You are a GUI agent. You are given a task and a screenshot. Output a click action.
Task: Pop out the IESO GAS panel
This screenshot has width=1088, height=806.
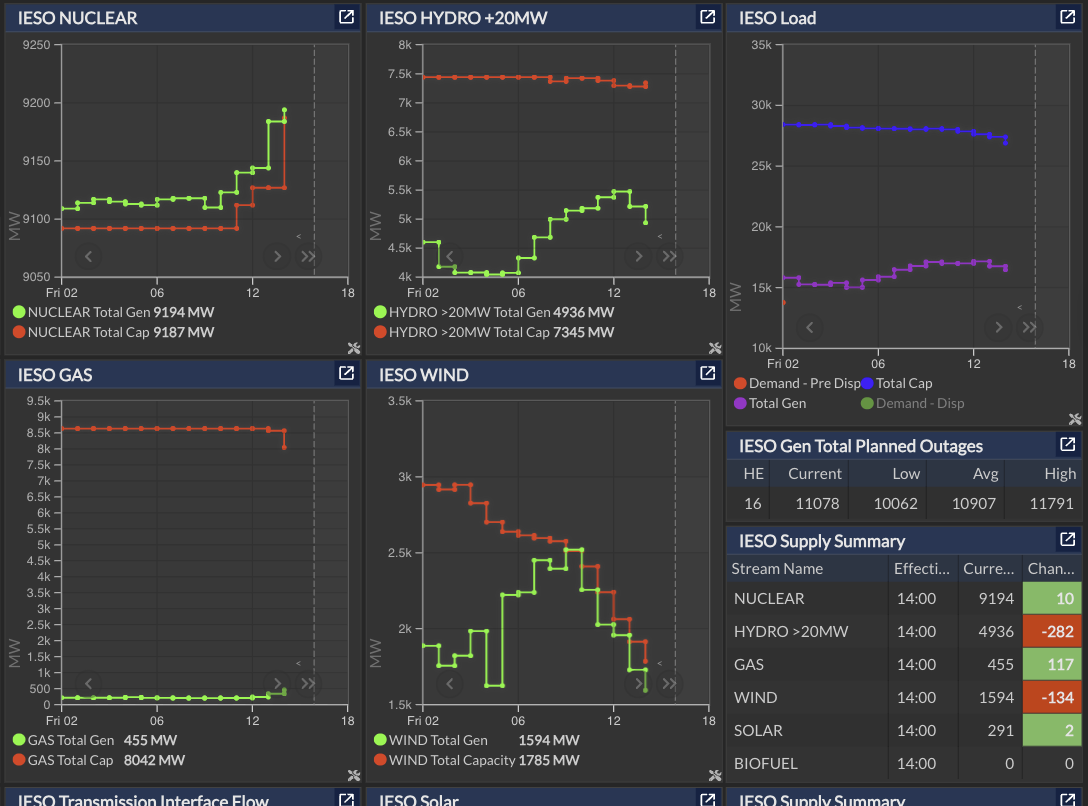tap(346, 373)
